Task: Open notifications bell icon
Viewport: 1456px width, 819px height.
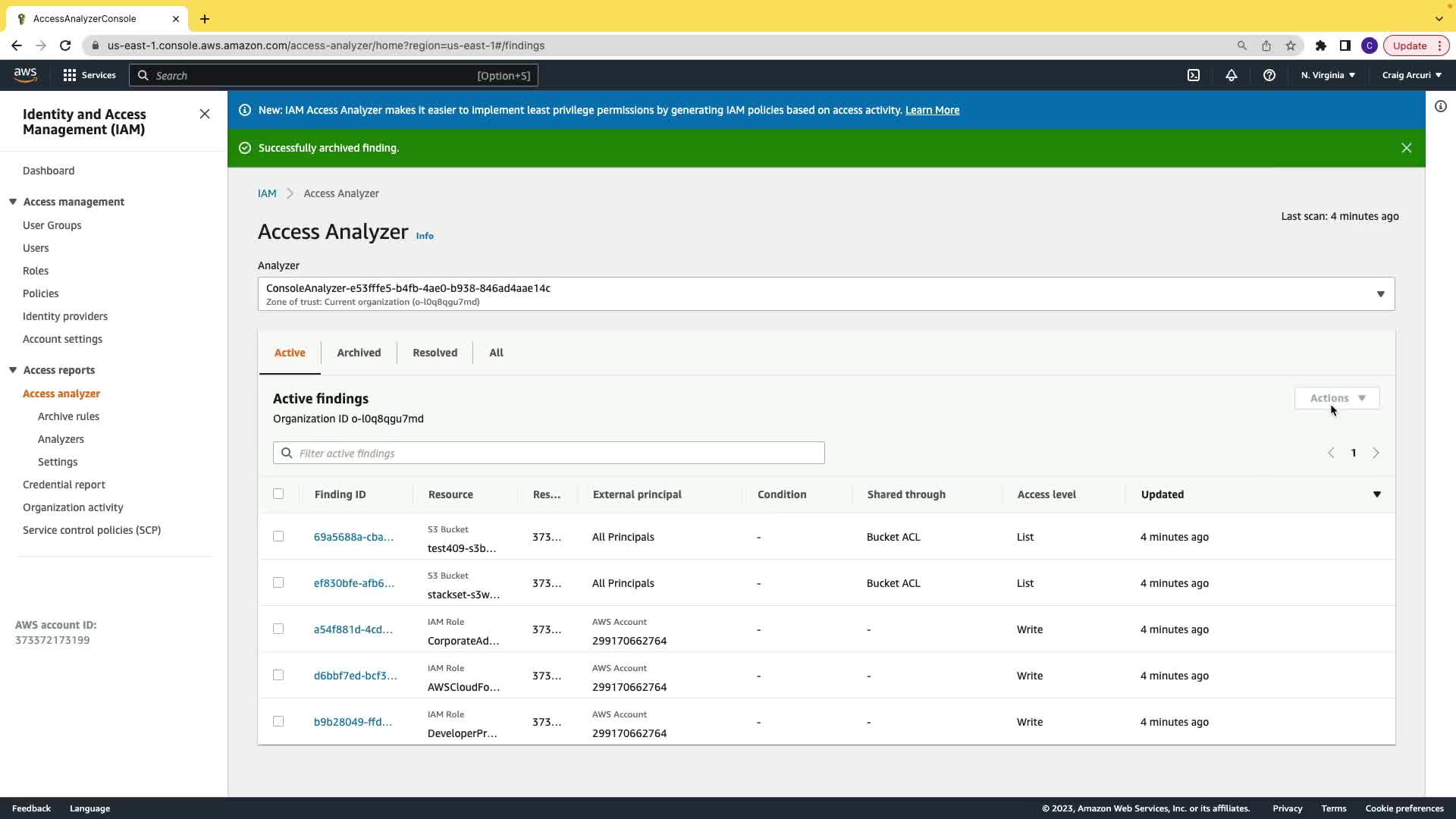Action: click(x=1232, y=75)
